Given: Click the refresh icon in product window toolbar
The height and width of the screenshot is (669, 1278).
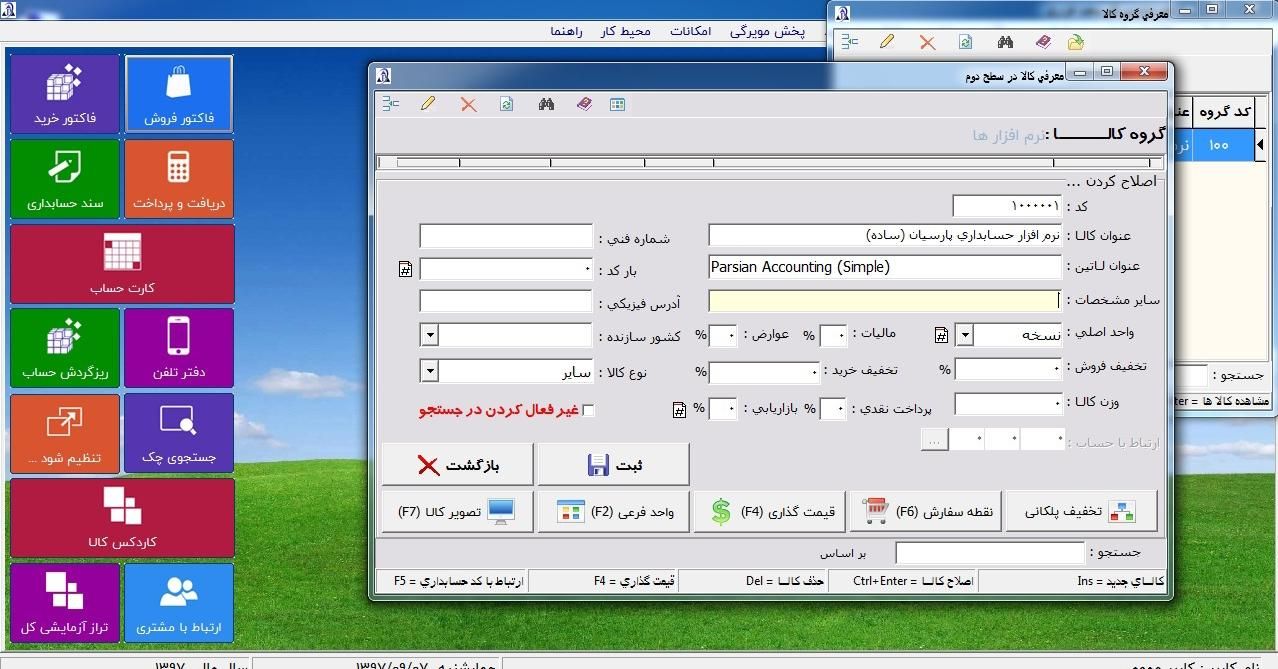Looking at the screenshot, I should click(x=507, y=104).
